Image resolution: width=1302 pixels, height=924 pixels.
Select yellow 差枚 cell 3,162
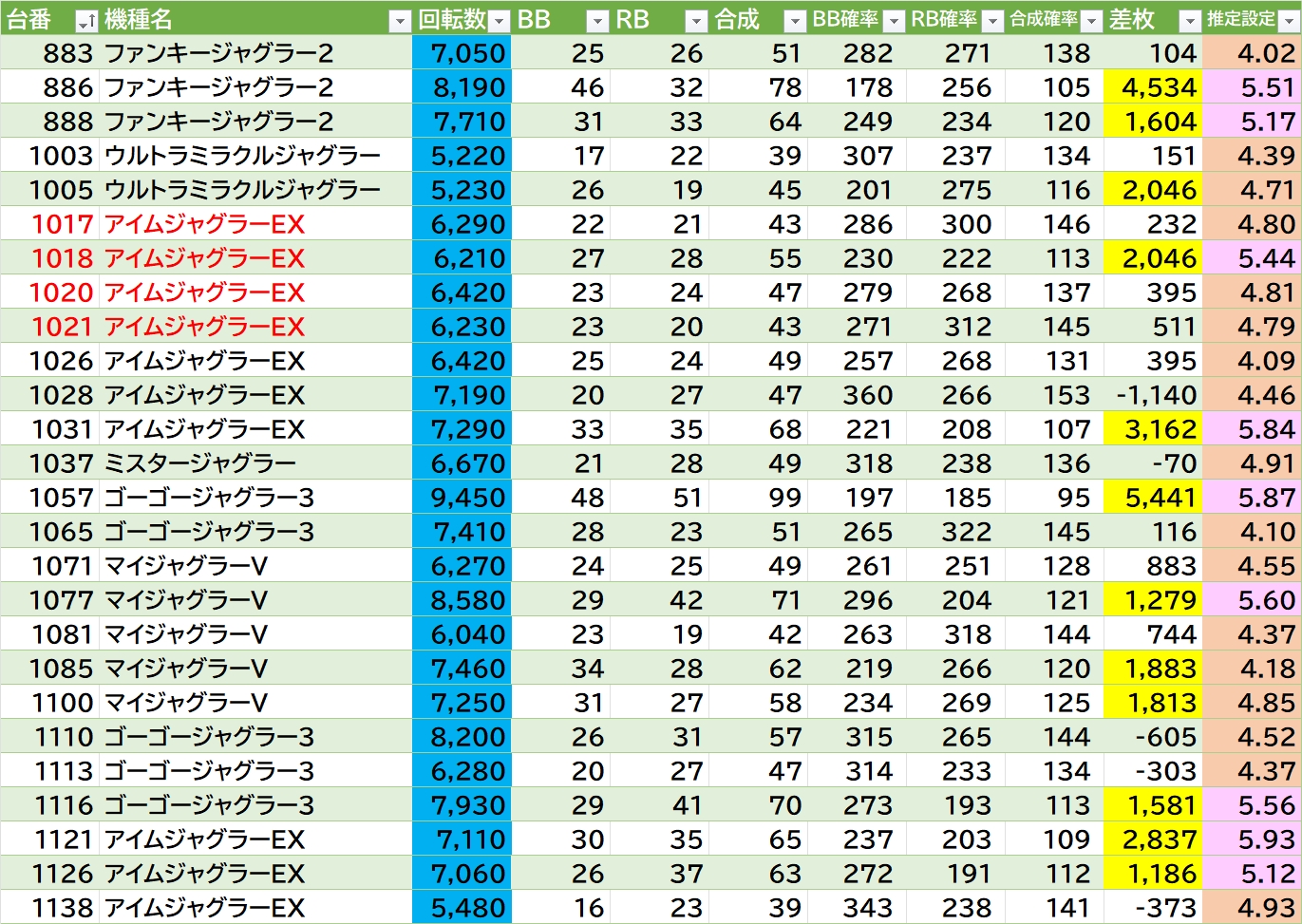point(1153,429)
